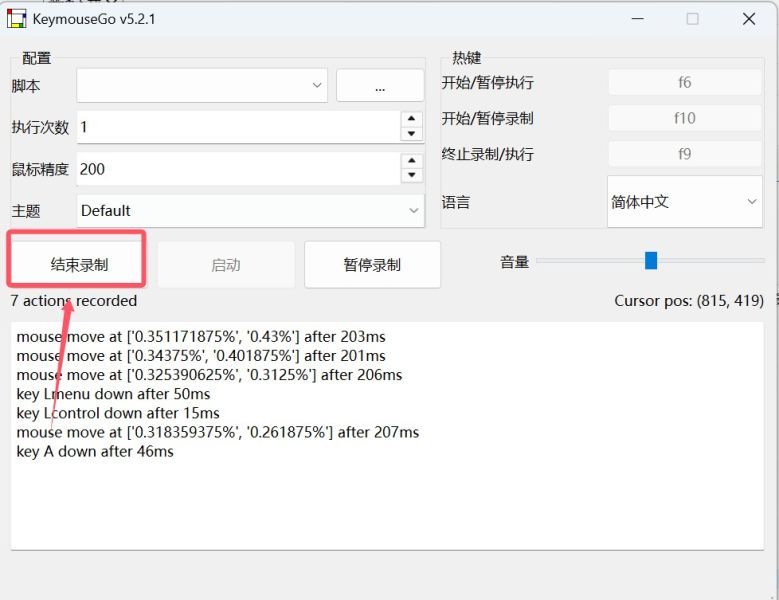Click the KeymouseGo app icon in title bar

(16, 19)
